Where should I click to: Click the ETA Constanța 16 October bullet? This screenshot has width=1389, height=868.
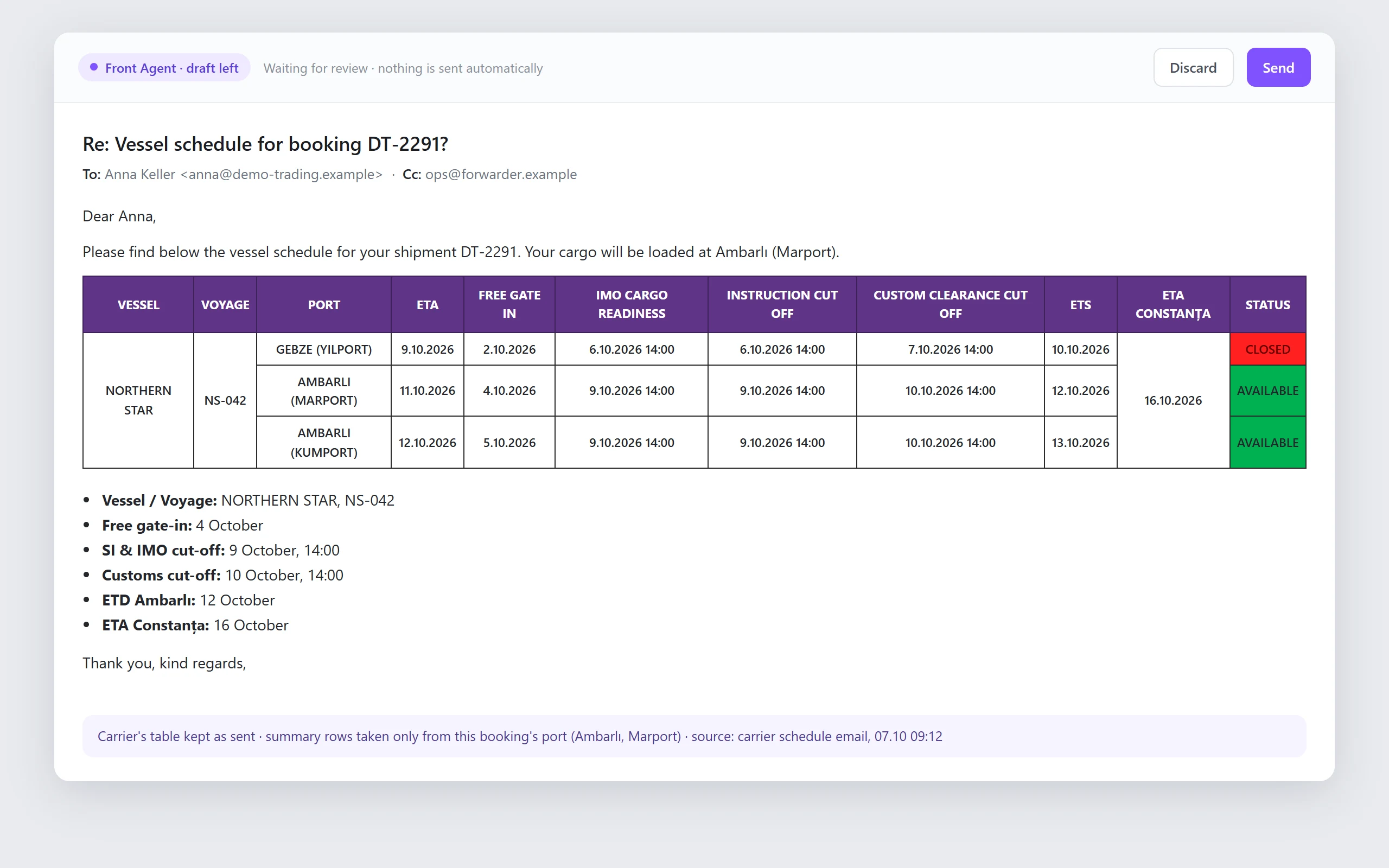coord(195,625)
